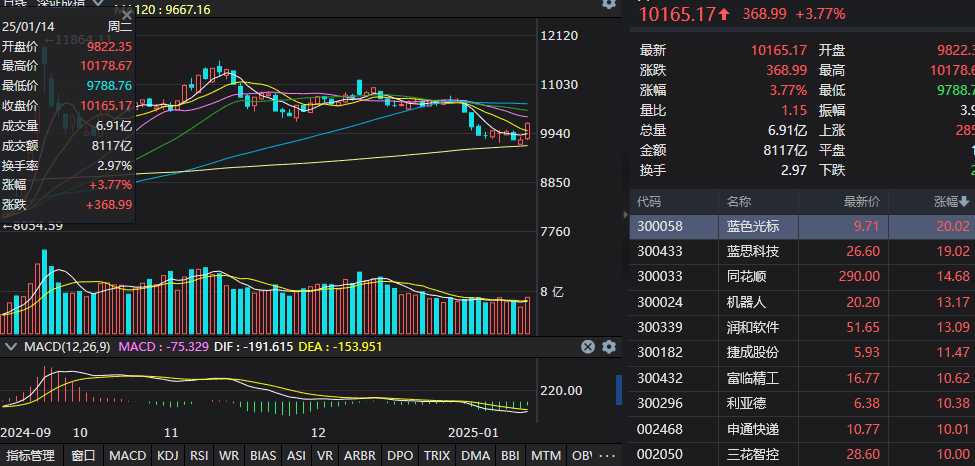Screen dimensions: 975x466
Task: Click MACD(12,26,9) parameter label
Action: click(x=69, y=347)
